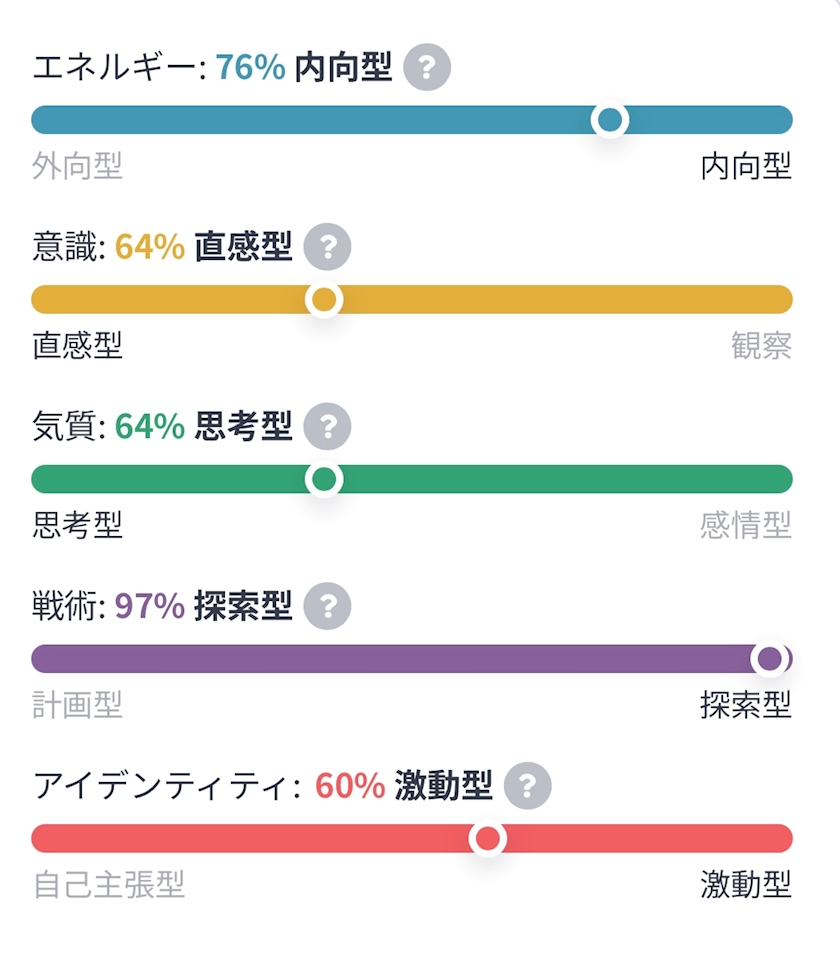Click the 感情型 label under the green bar
840x967 pixels.
click(x=746, y=525)
